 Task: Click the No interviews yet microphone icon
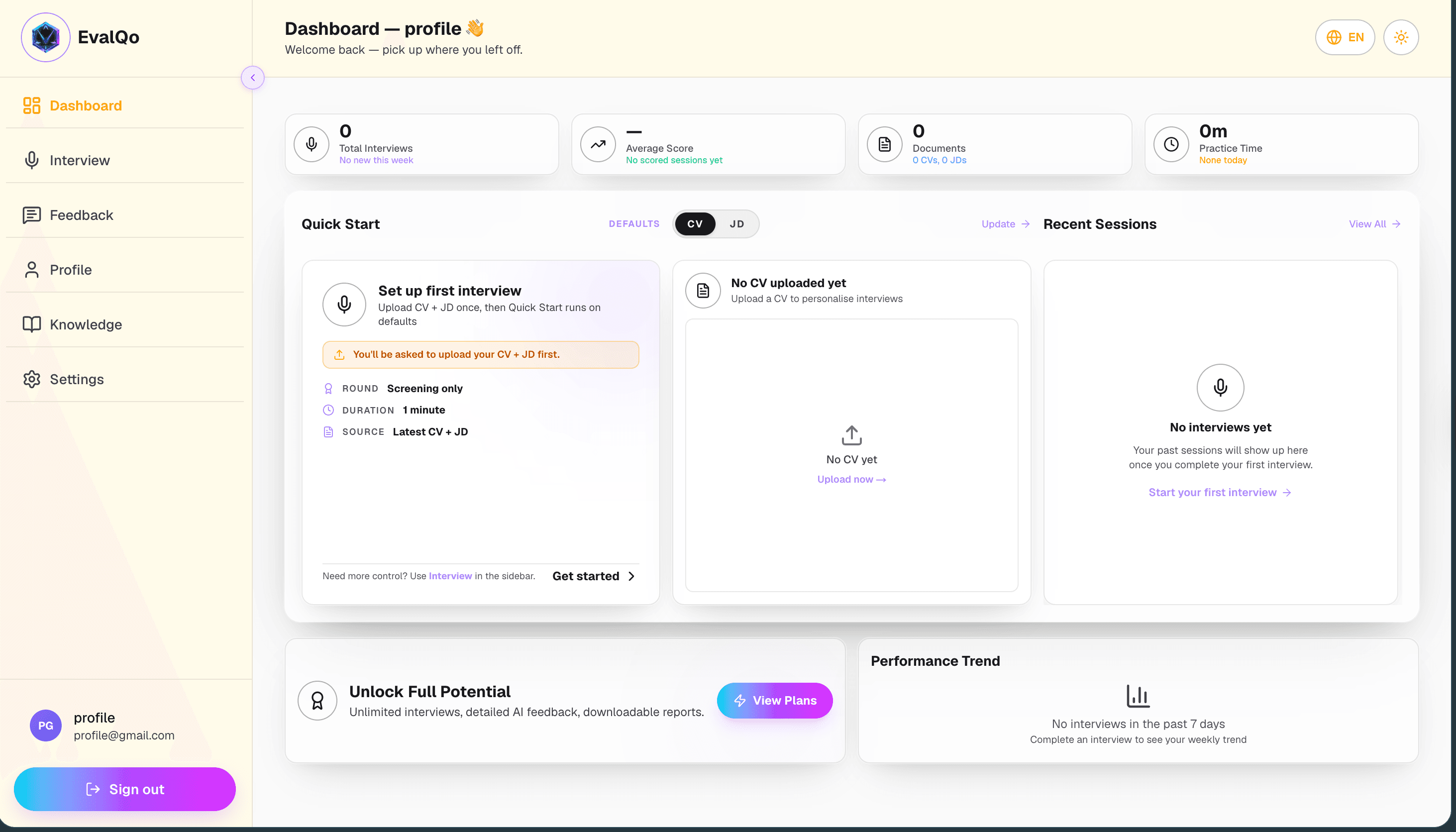(1220, 388)
